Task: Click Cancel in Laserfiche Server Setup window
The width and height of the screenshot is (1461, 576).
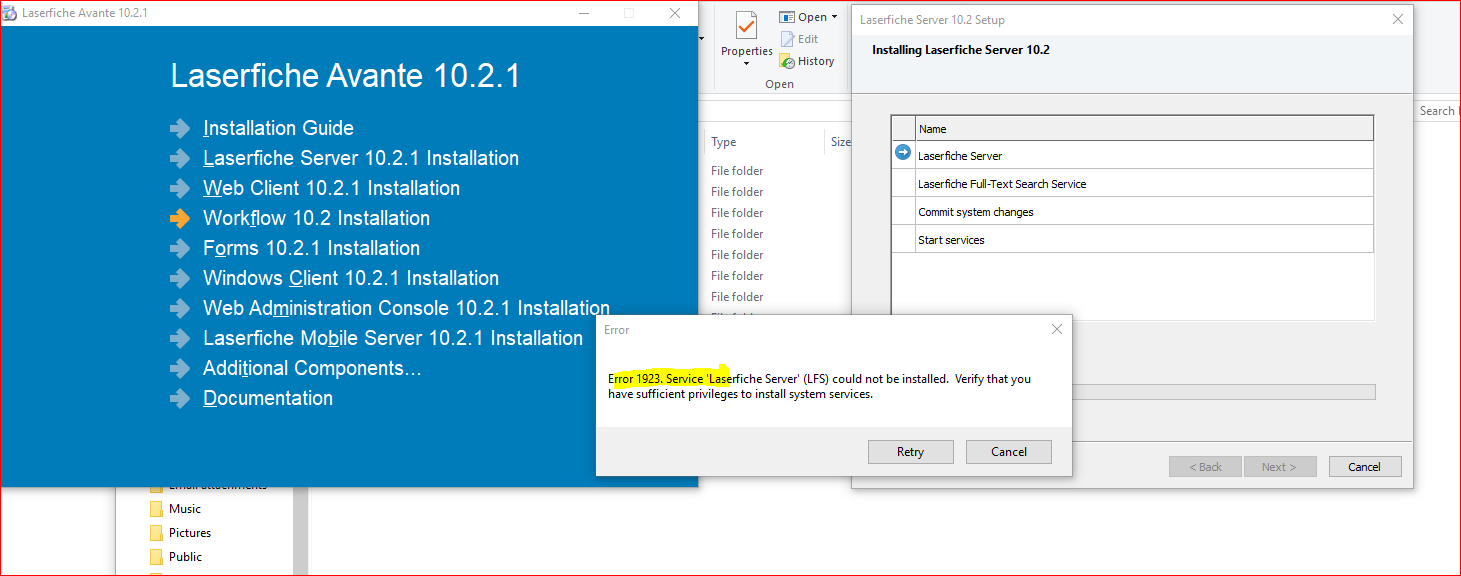Action: tap(1365, 467)
